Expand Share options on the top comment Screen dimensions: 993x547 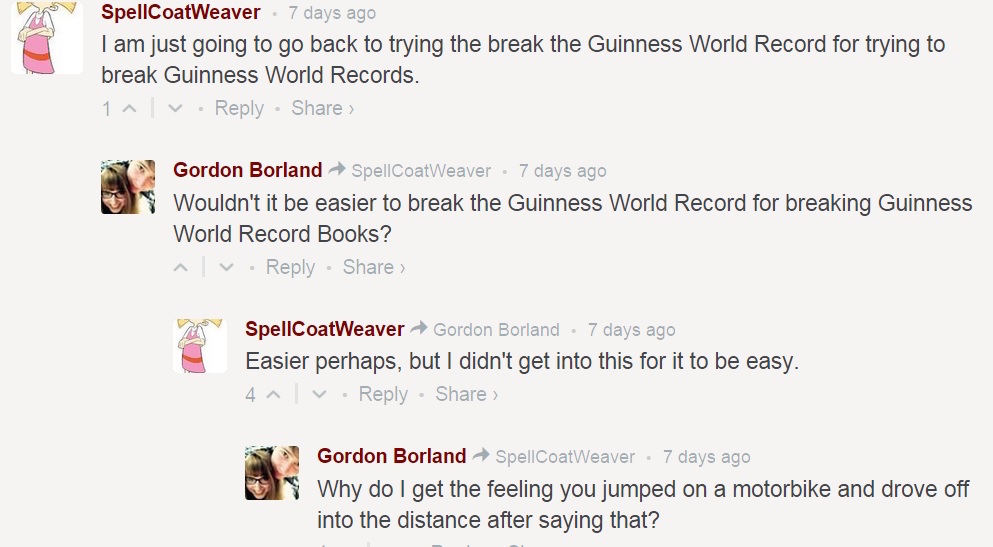coord(322,108)
